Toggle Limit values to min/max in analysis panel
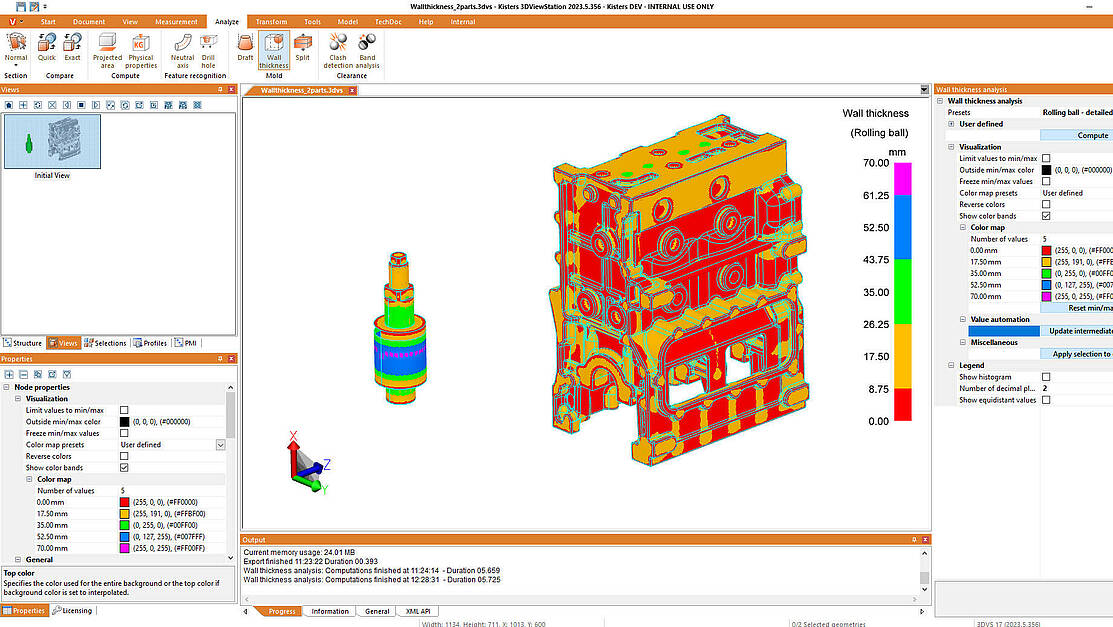Viewport: 1113px width, 627px height. point(1046,158)
